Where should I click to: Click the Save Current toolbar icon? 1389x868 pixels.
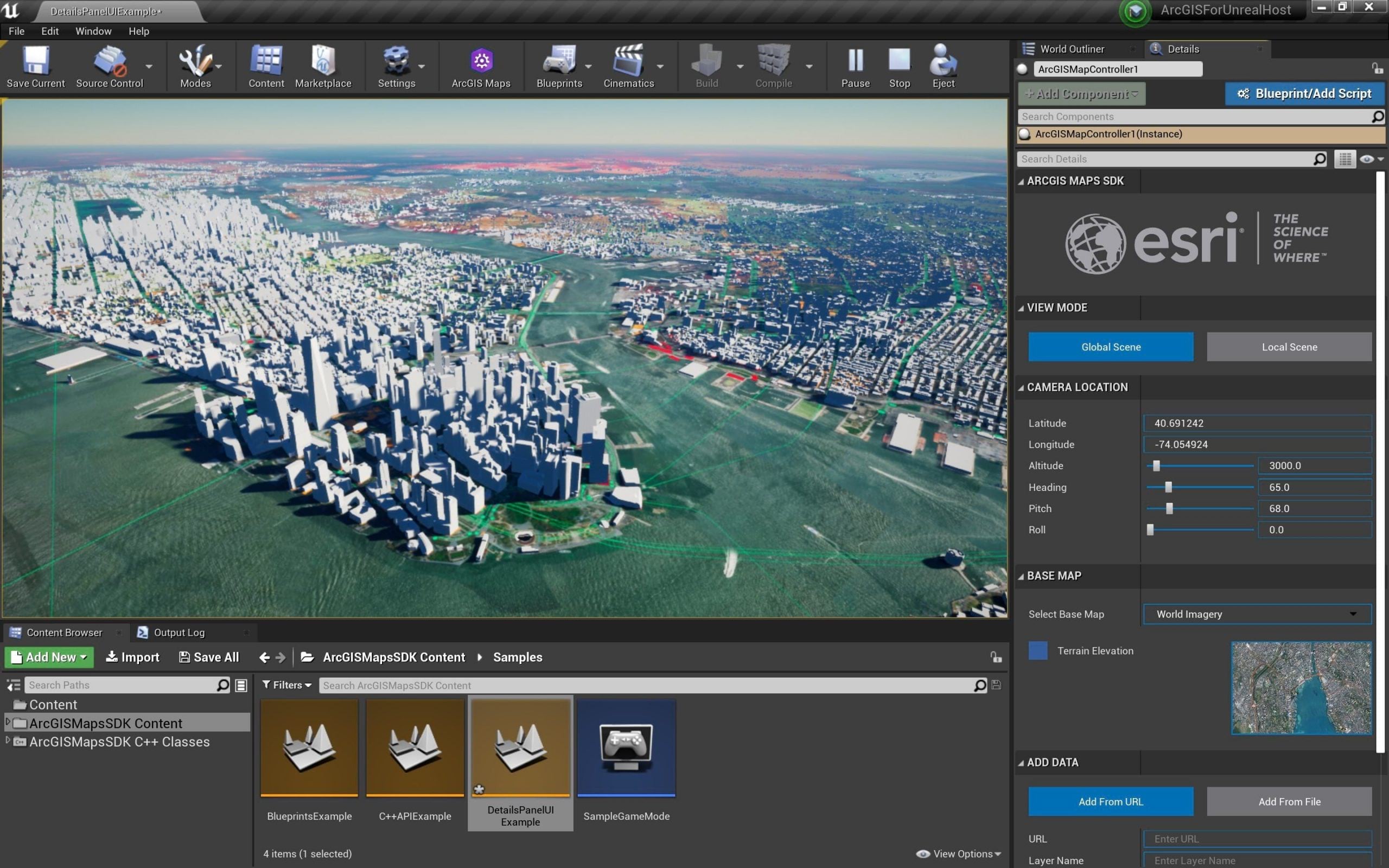click(36, 61)
